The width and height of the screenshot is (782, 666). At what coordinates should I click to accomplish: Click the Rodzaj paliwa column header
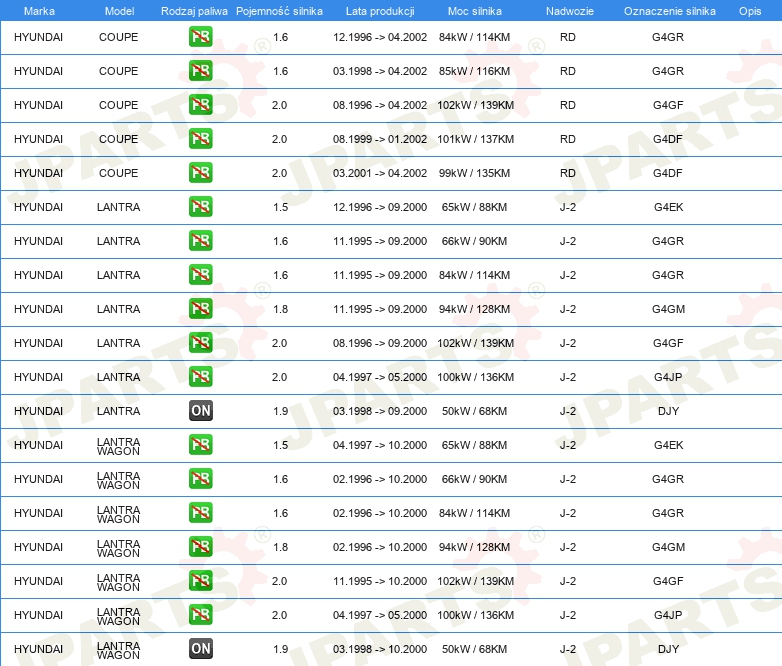194,11
